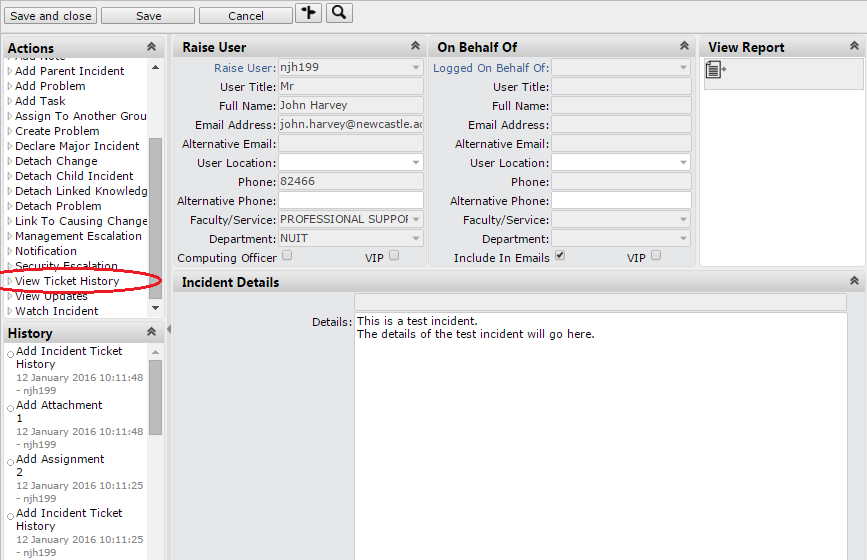Collapse the On Behalf Of panel
The width and height of the screenshot is (867, 560).
tap(684, 46)
